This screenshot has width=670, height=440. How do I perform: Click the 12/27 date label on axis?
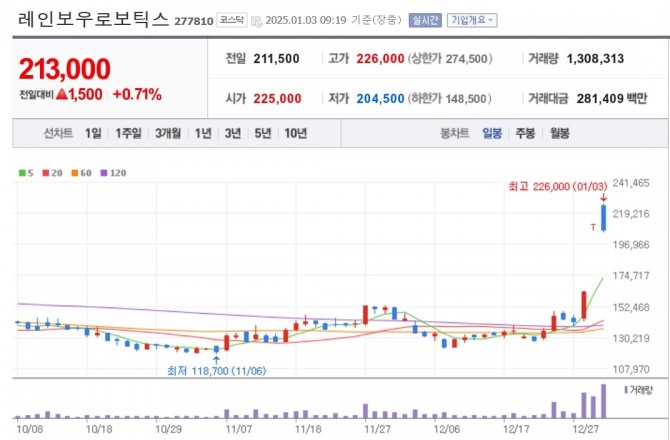point(585,429)
